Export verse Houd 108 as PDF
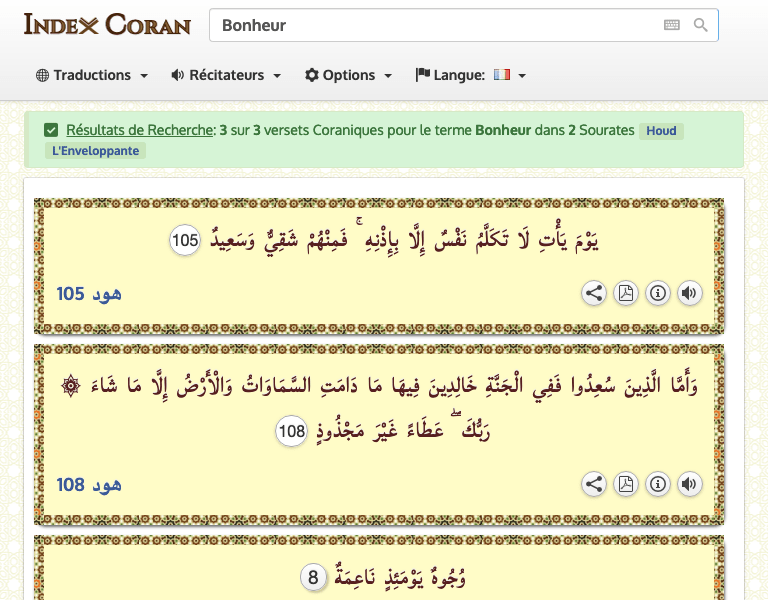Screen dimensions: 768x600 coord(626,484)
